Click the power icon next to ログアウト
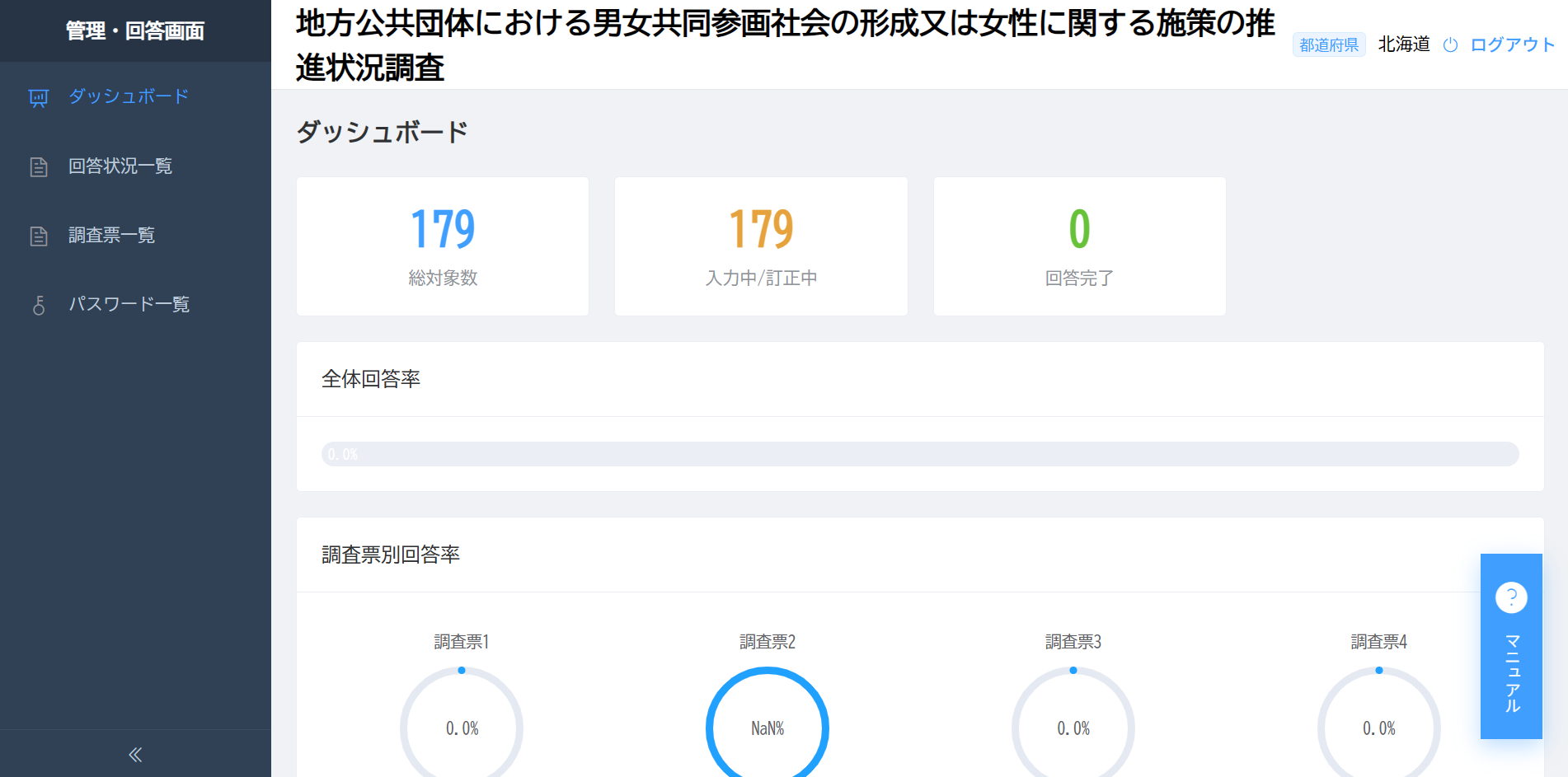Viewport: 1568px width, 777px height. 1450,45
